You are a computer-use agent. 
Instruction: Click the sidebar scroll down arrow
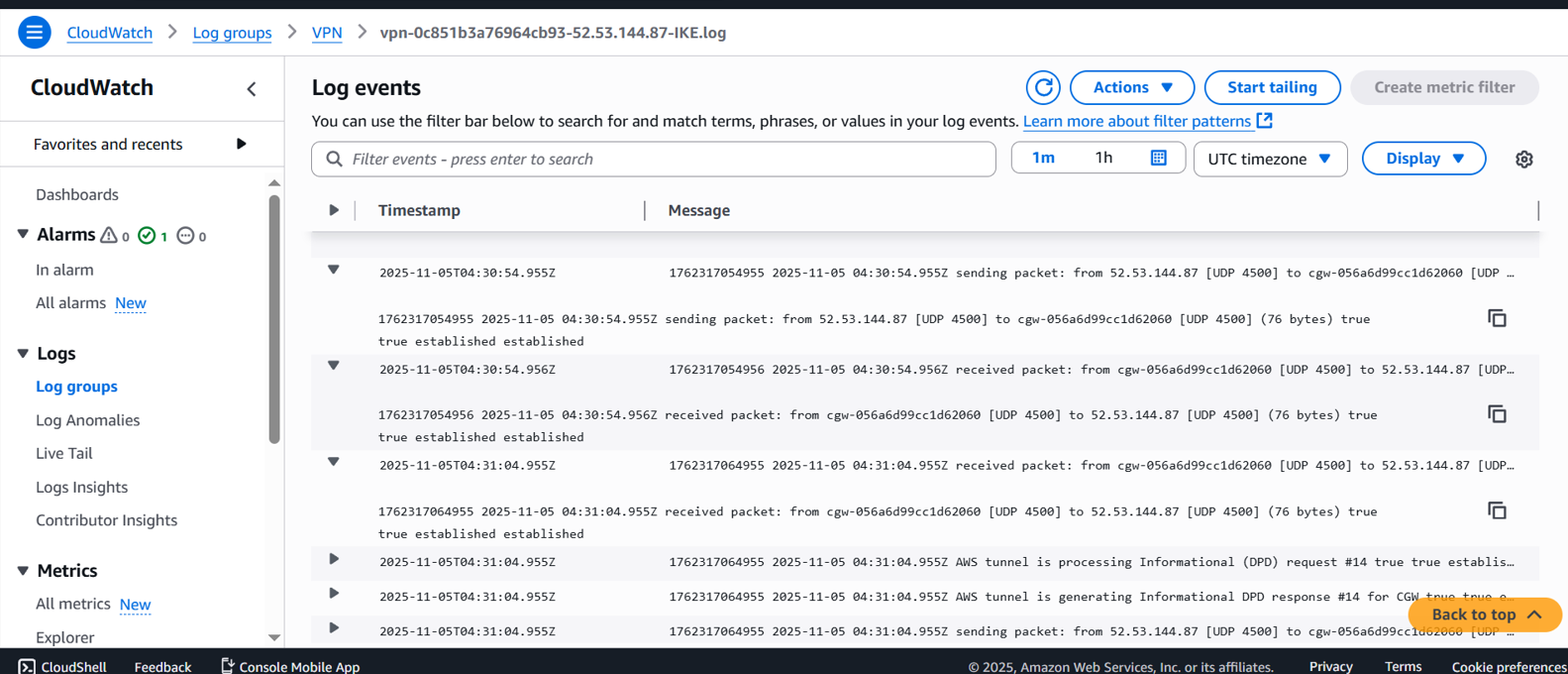pyautogui.click(x=274, y=638)
